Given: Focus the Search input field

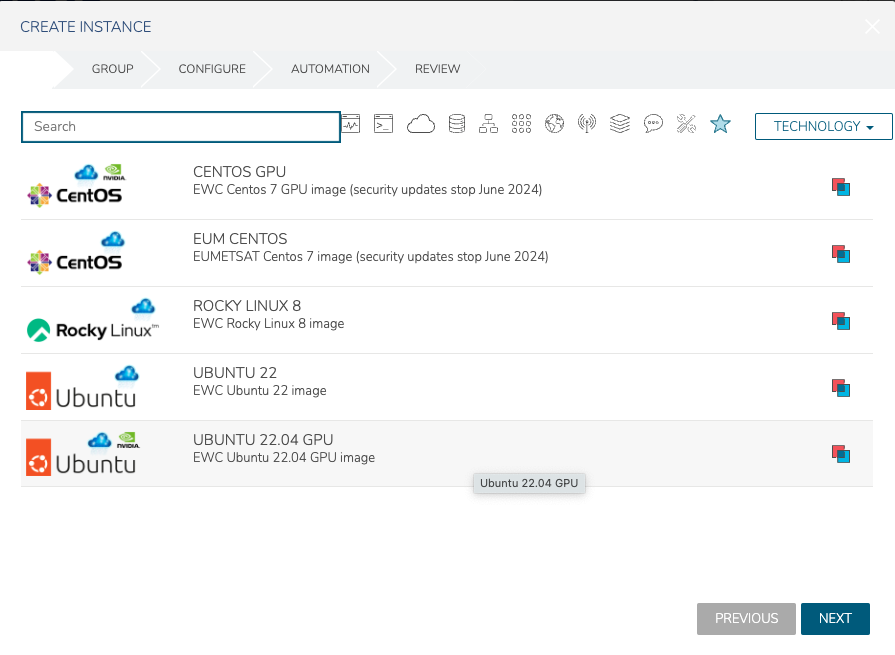Looking at the screenshot, I should 181,127.
